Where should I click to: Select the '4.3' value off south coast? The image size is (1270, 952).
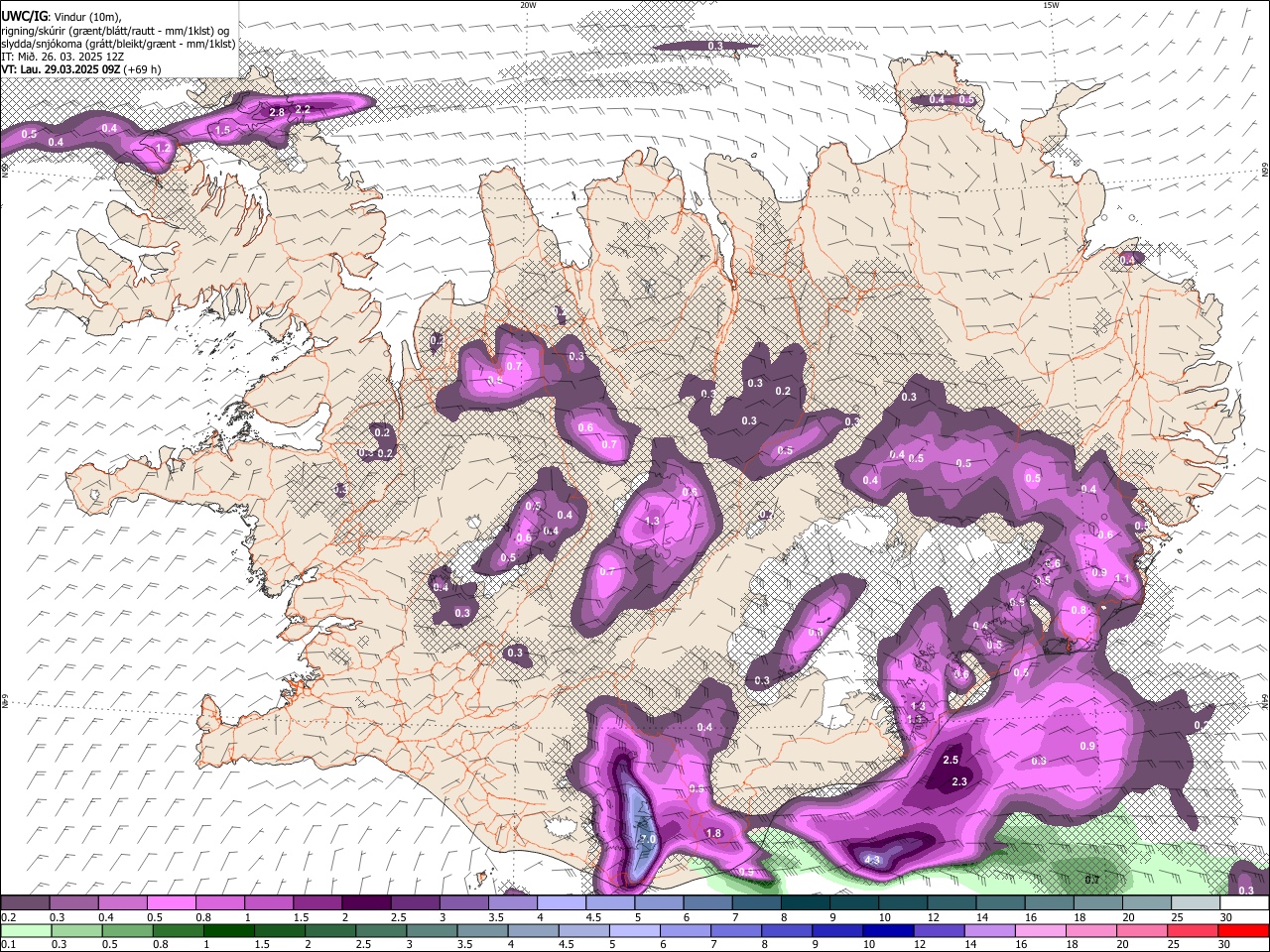[873, 859]
